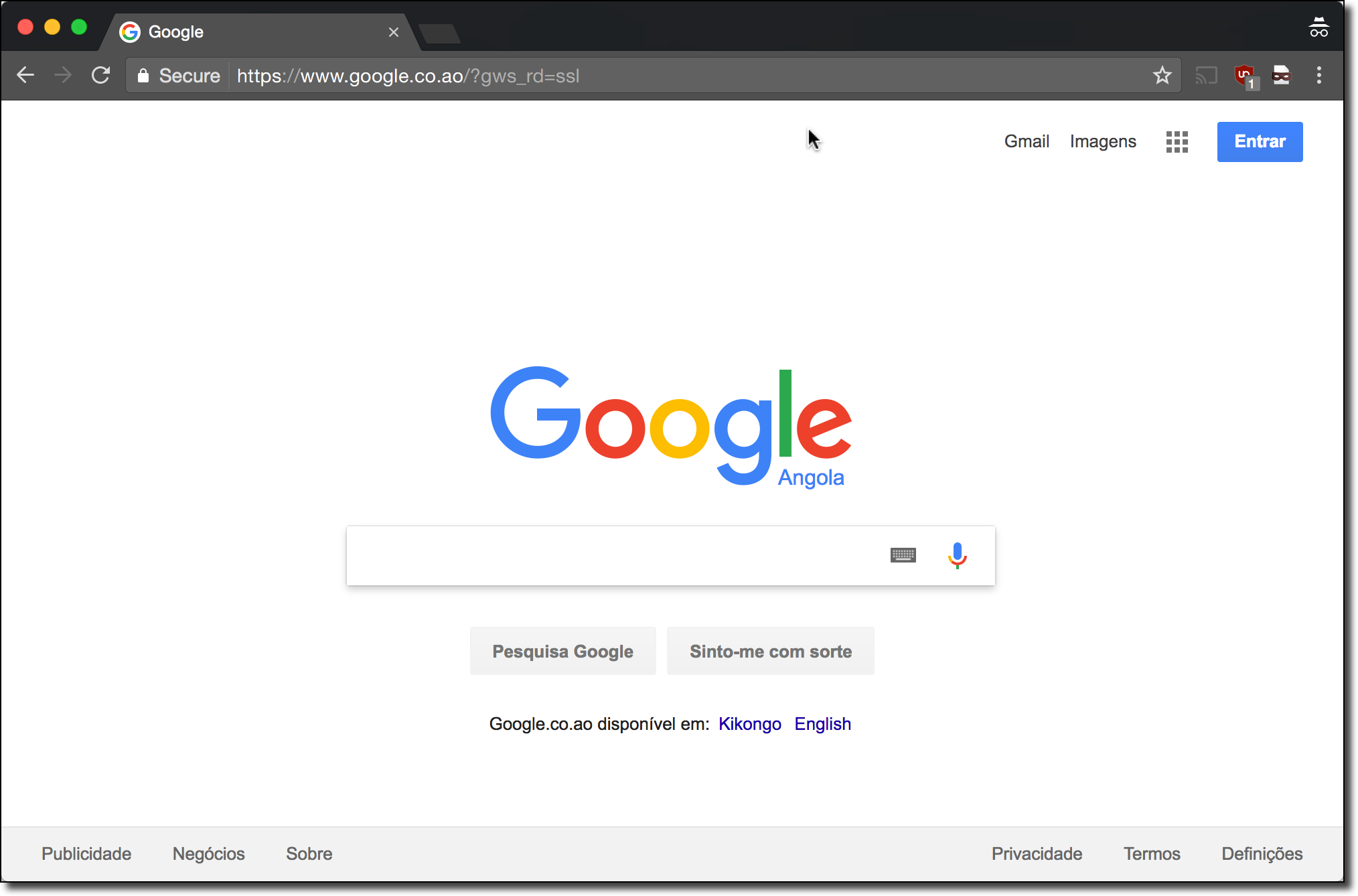1358x896 pixels.
Task: Click the secure lock icon in address bar
Action: (x=144, y=75)
